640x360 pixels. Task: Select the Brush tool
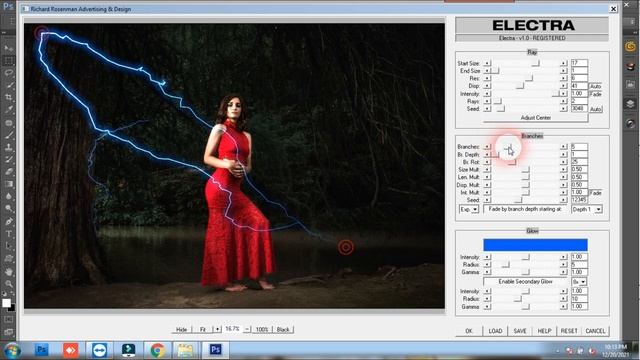(9, 135)
